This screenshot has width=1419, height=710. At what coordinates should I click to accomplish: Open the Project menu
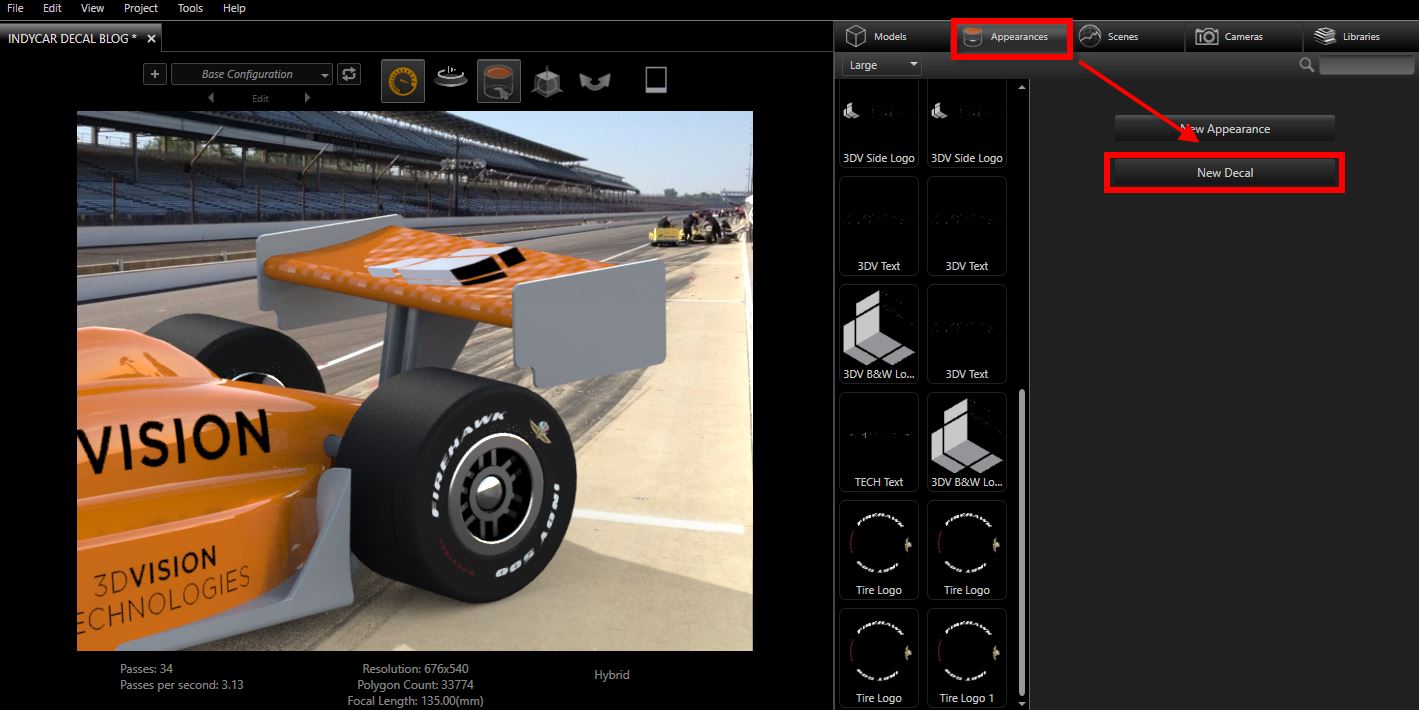(141, 8)
